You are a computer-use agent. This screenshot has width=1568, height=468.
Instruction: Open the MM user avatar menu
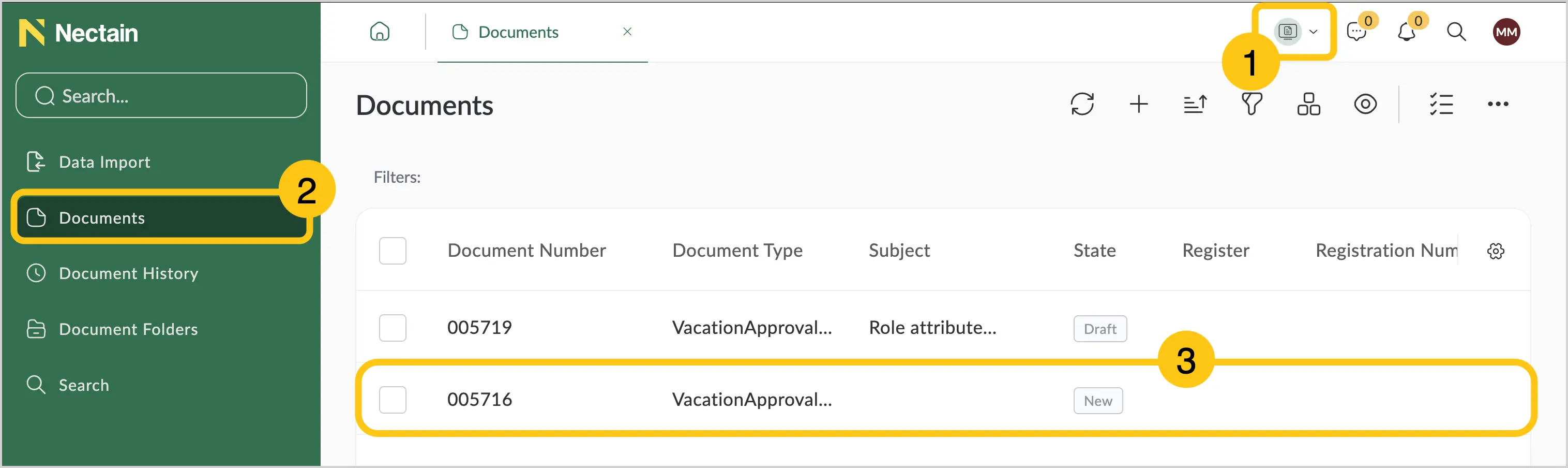(x=1506, y=32)
